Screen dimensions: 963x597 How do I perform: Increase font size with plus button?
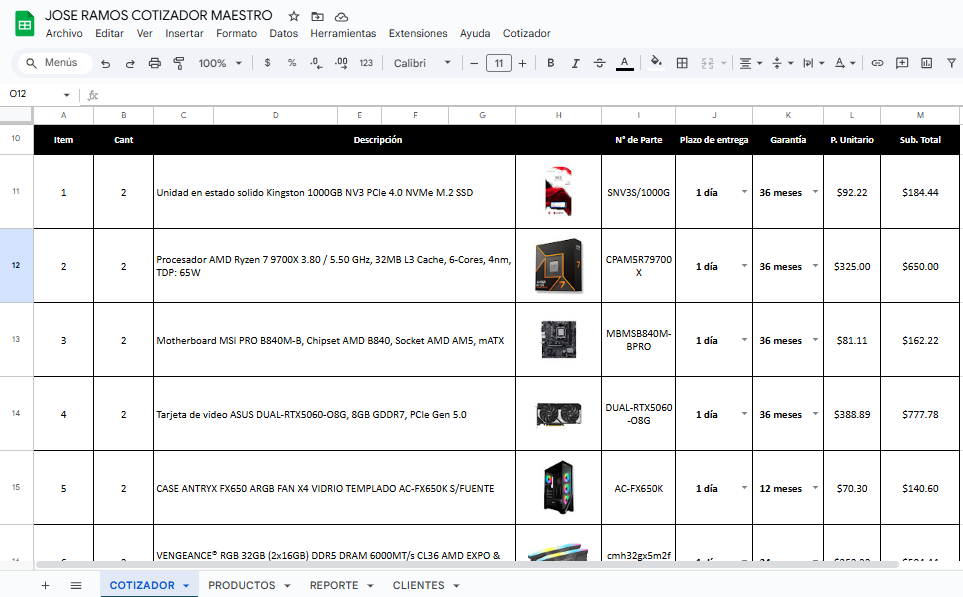click(x=522, y=63)
